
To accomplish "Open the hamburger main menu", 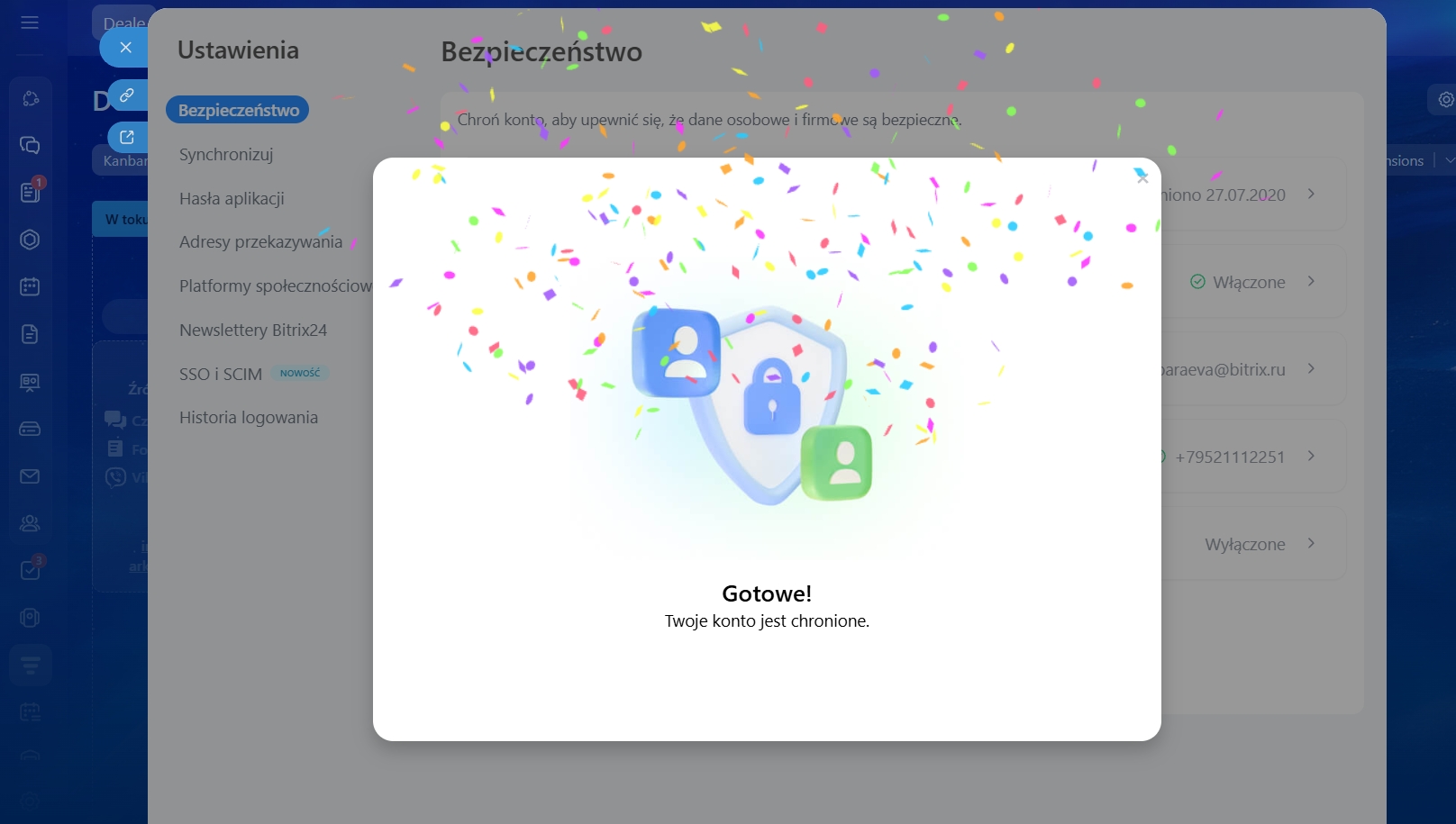I will tap(30, 23).
